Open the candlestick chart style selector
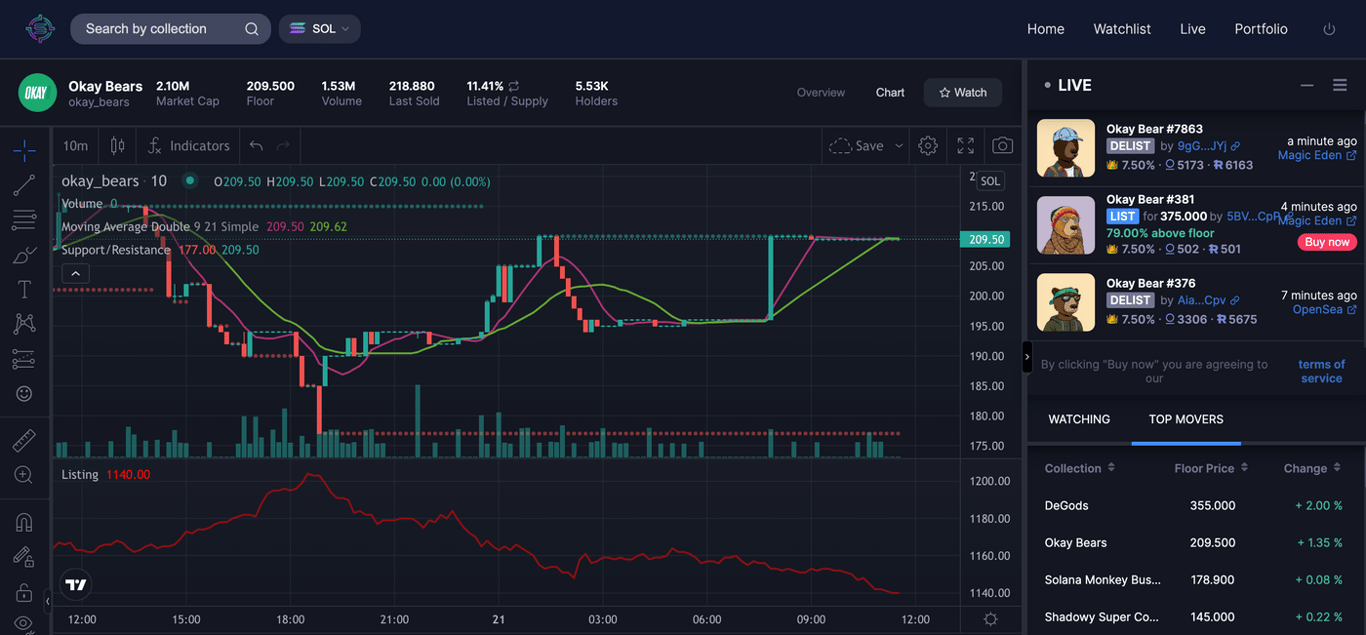This screenshot has height=635, width=1366. point(118,146)
